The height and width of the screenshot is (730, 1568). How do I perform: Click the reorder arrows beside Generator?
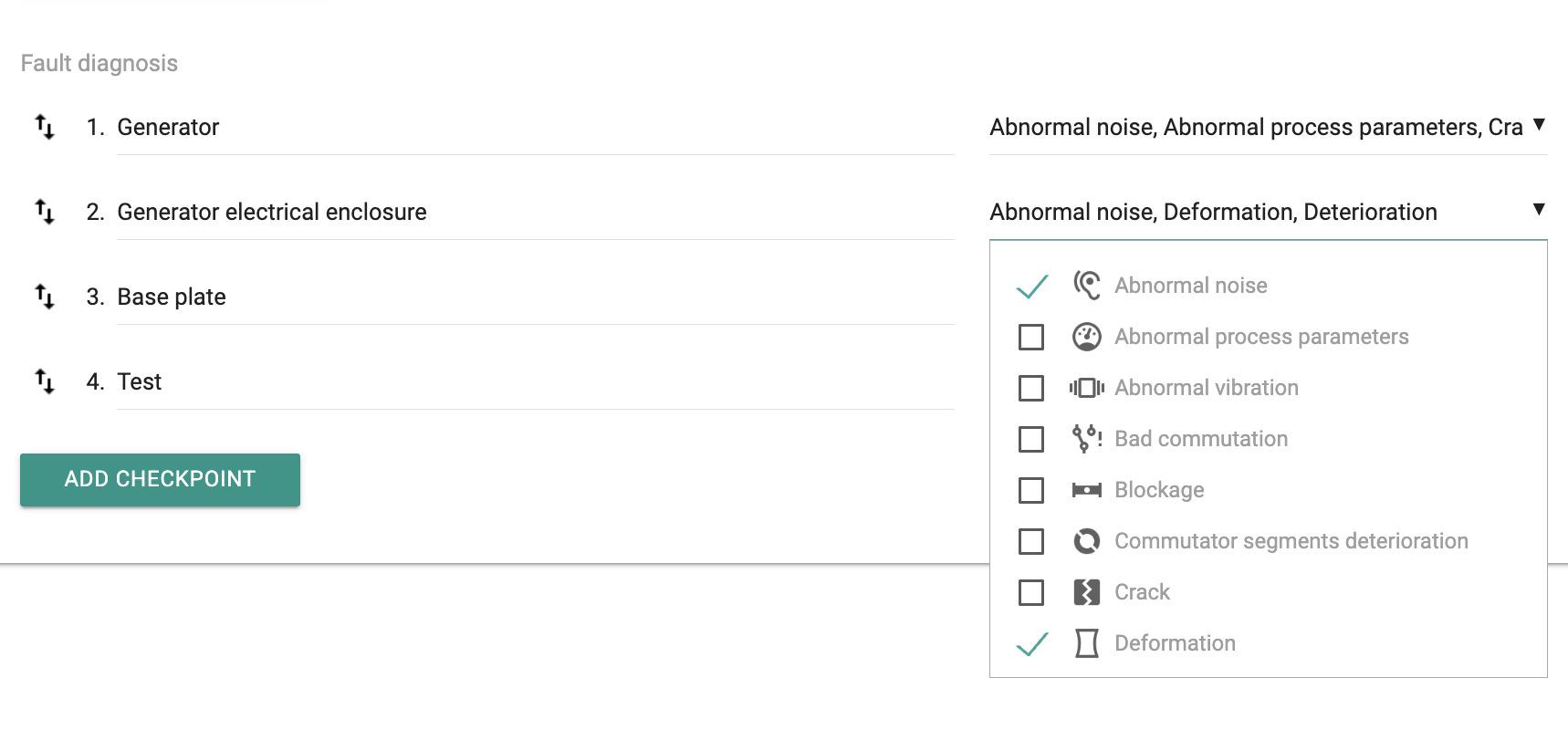point(44,127)
